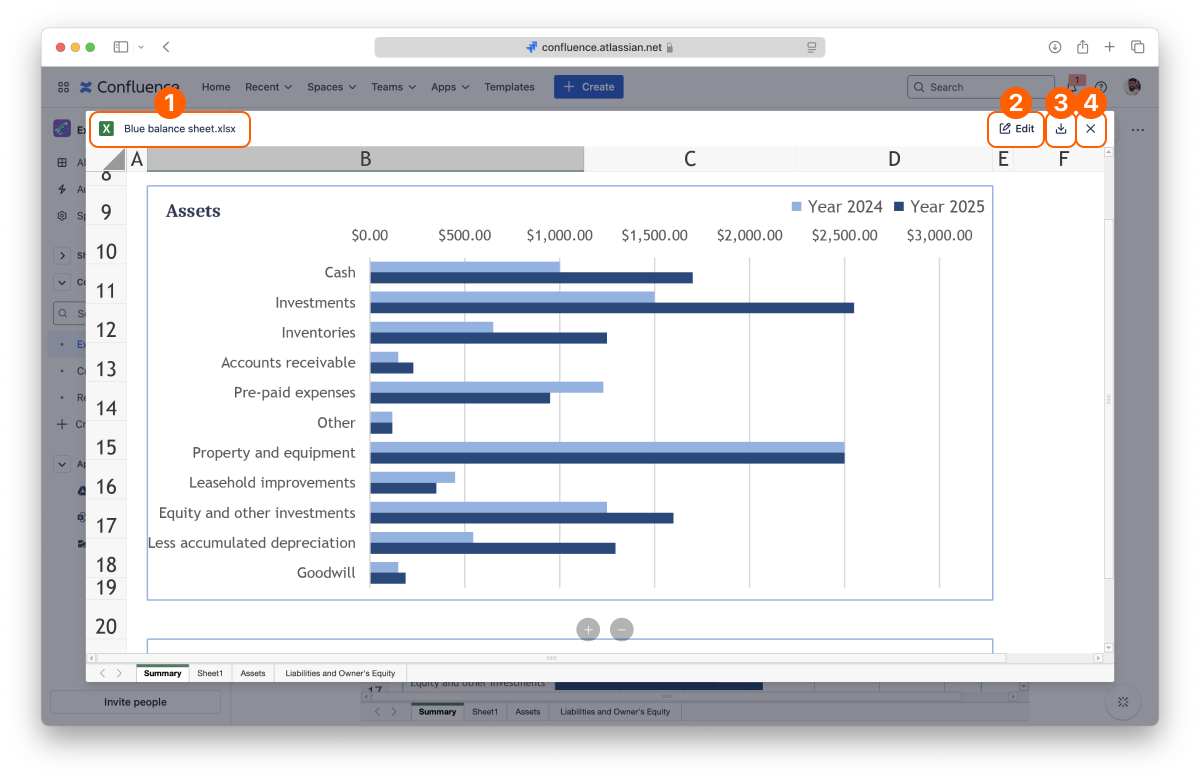The width and height of the screenshot is (1200, 780).
Task: Expand the Recent dropdown menu
Action: pos(268,87)
